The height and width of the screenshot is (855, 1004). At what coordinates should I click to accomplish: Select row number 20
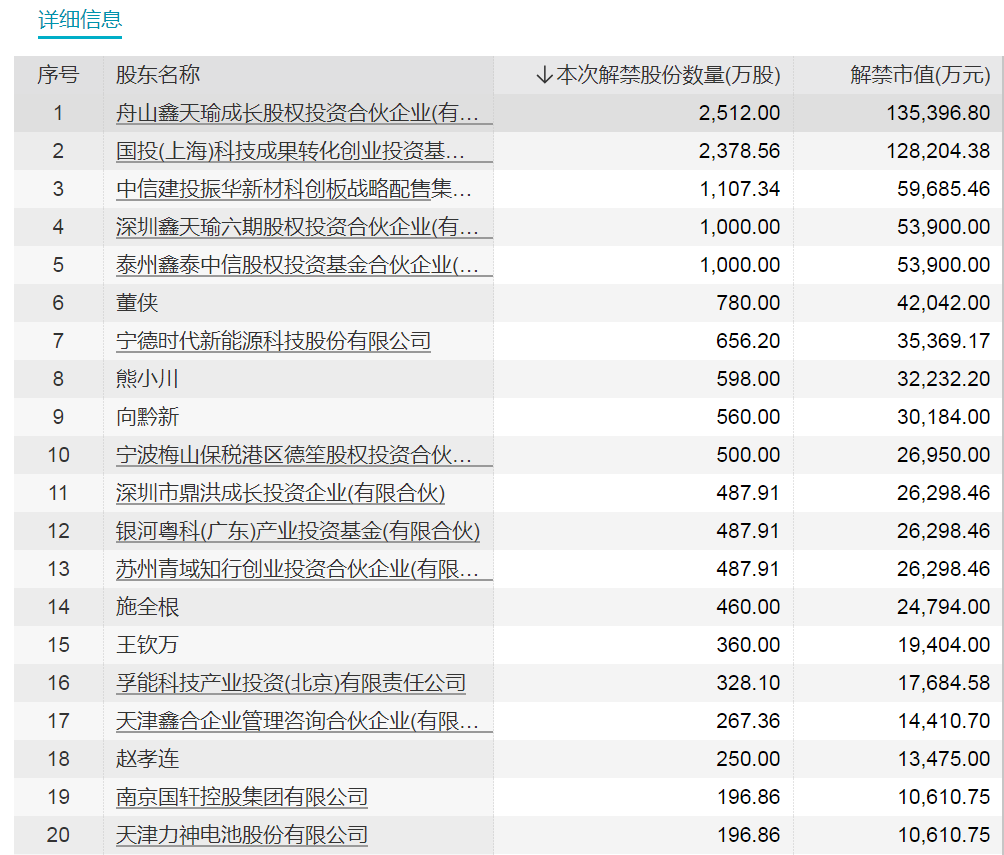(x=58, y=835)
